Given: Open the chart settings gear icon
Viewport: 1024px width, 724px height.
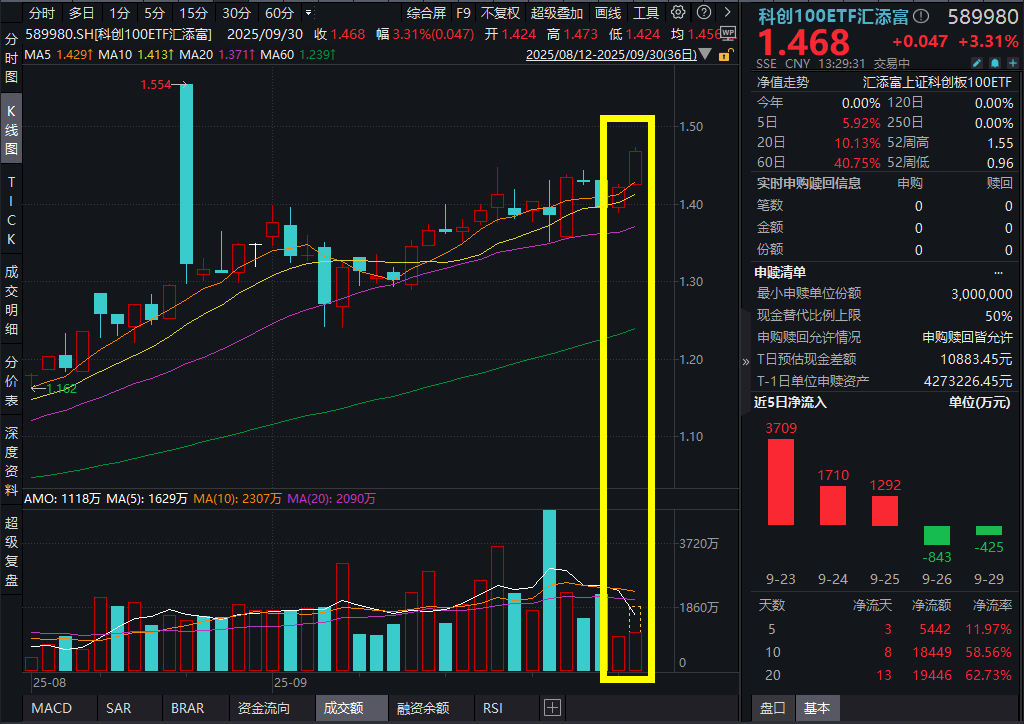Looking at the screenshot, I should pyautogui.click(x=679, y=12).
